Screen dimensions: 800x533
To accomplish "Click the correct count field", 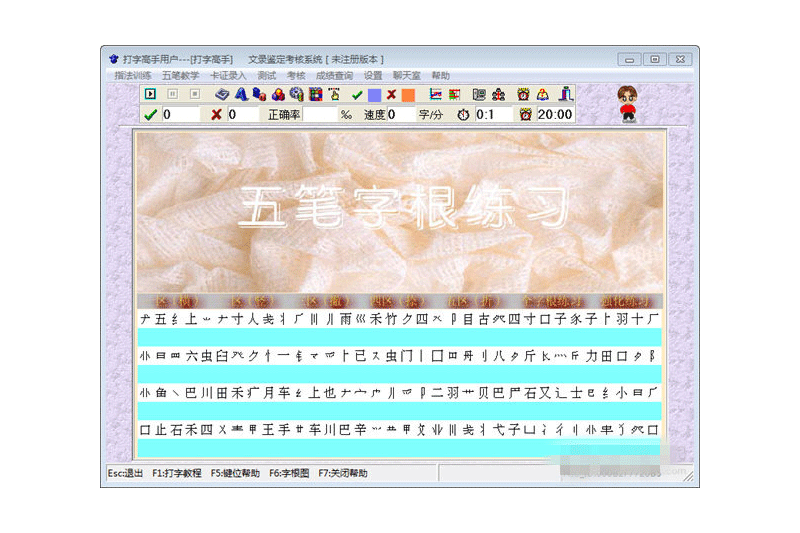I will click(x=181, y=115).
